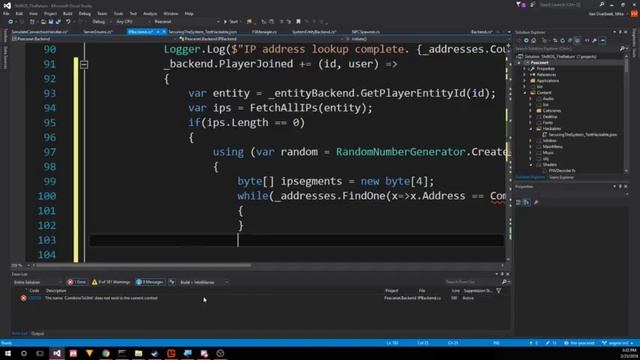Image resolution: width=640 pixels, height=360 pixels.
Task: Click the Error List filter funnel icon
Action: [499, 291]
